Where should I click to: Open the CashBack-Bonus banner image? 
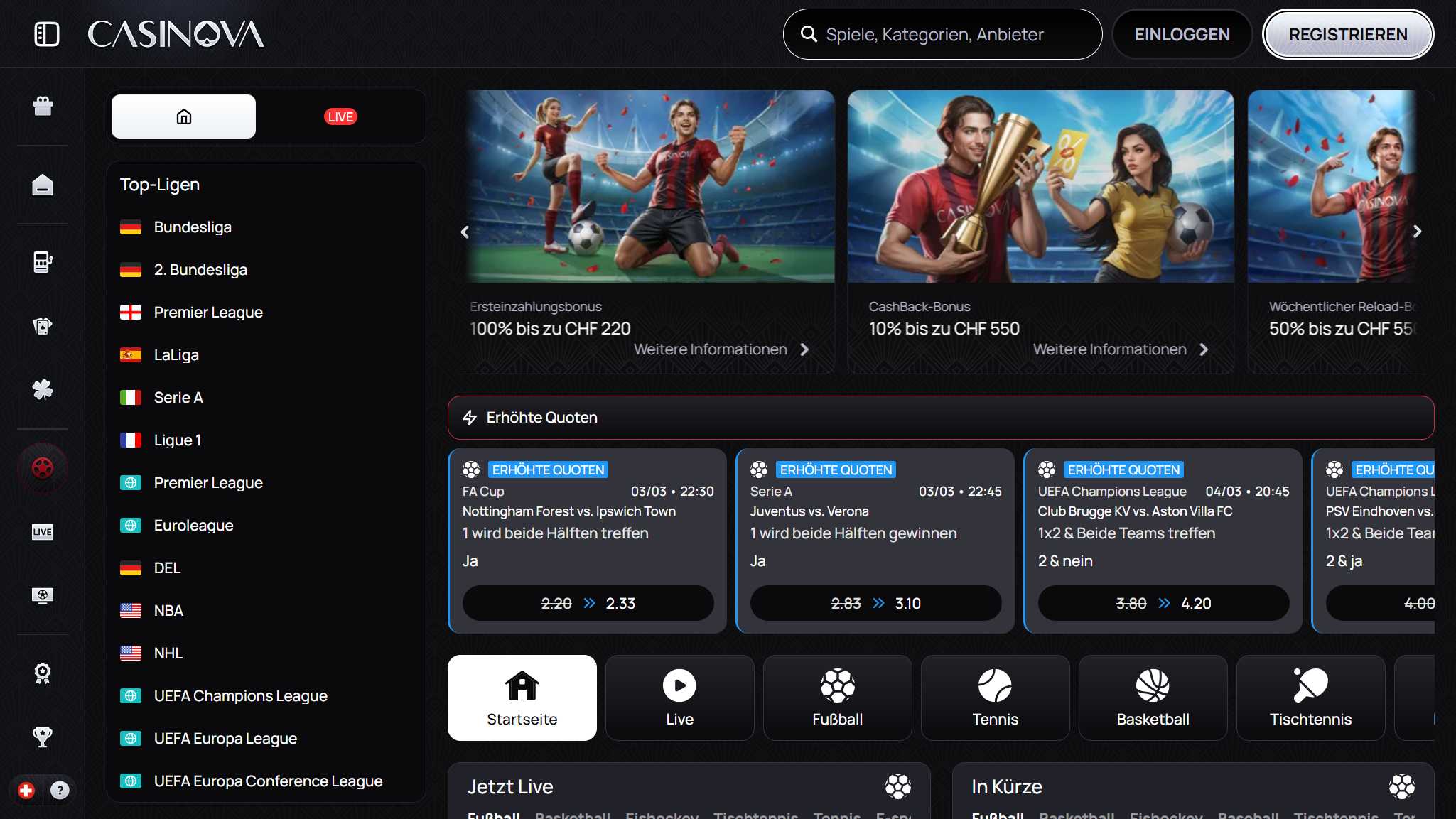pos(1040,186)
